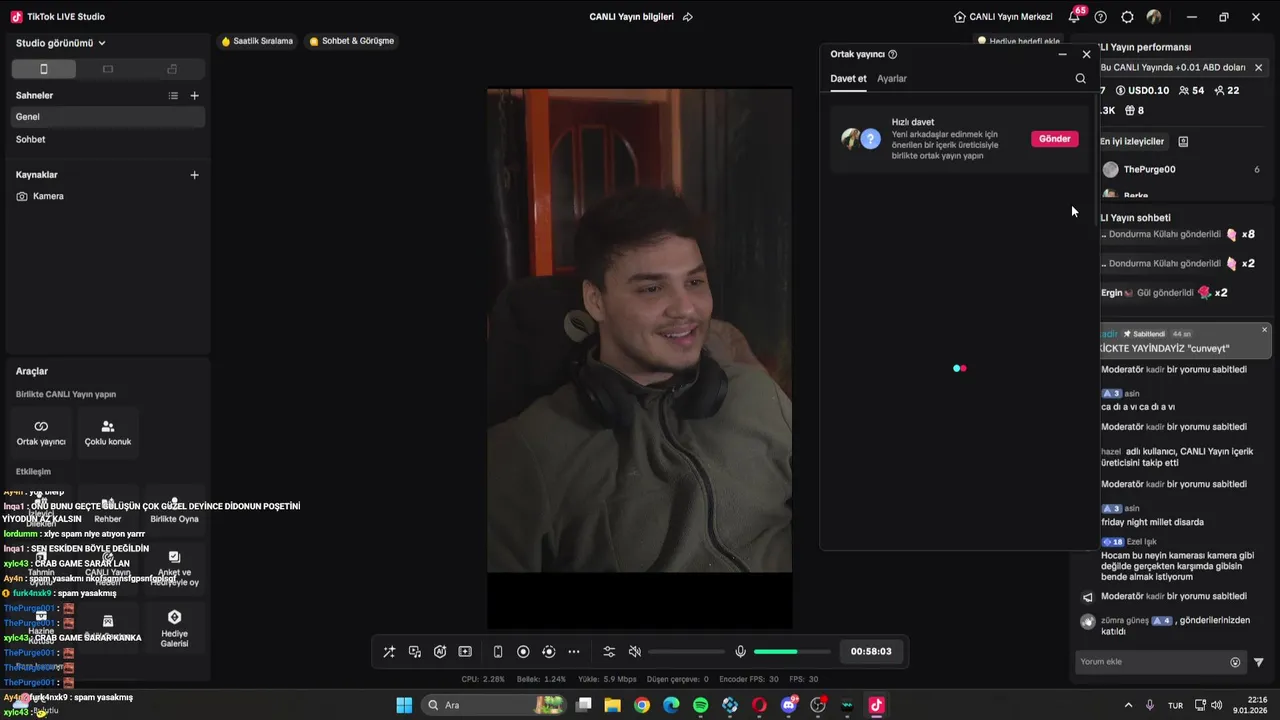The image size is (1280, 720).
Task: Switch to the Davet et tab
Action: pos(848,78)
